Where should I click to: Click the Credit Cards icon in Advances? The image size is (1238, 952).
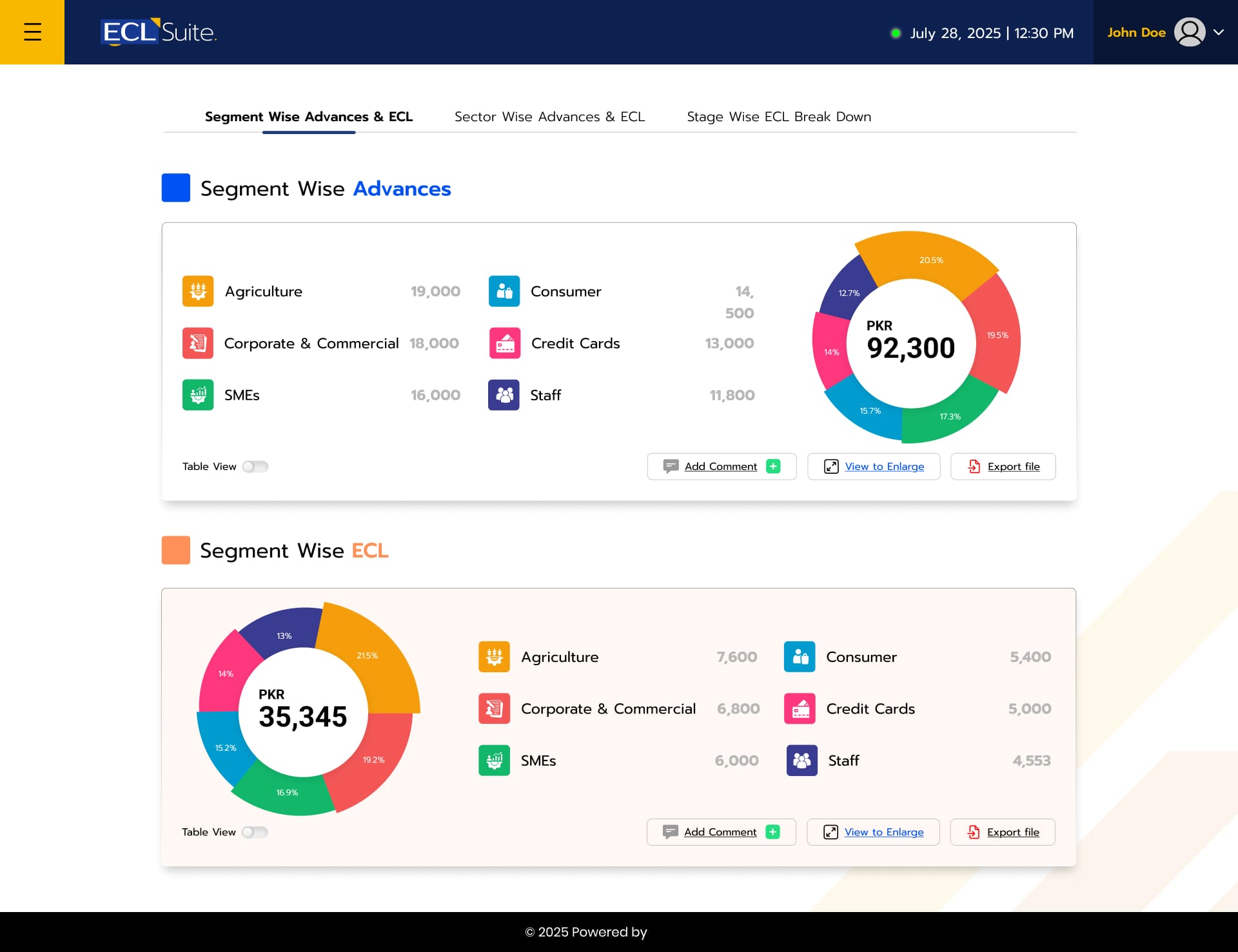point(505,343)
